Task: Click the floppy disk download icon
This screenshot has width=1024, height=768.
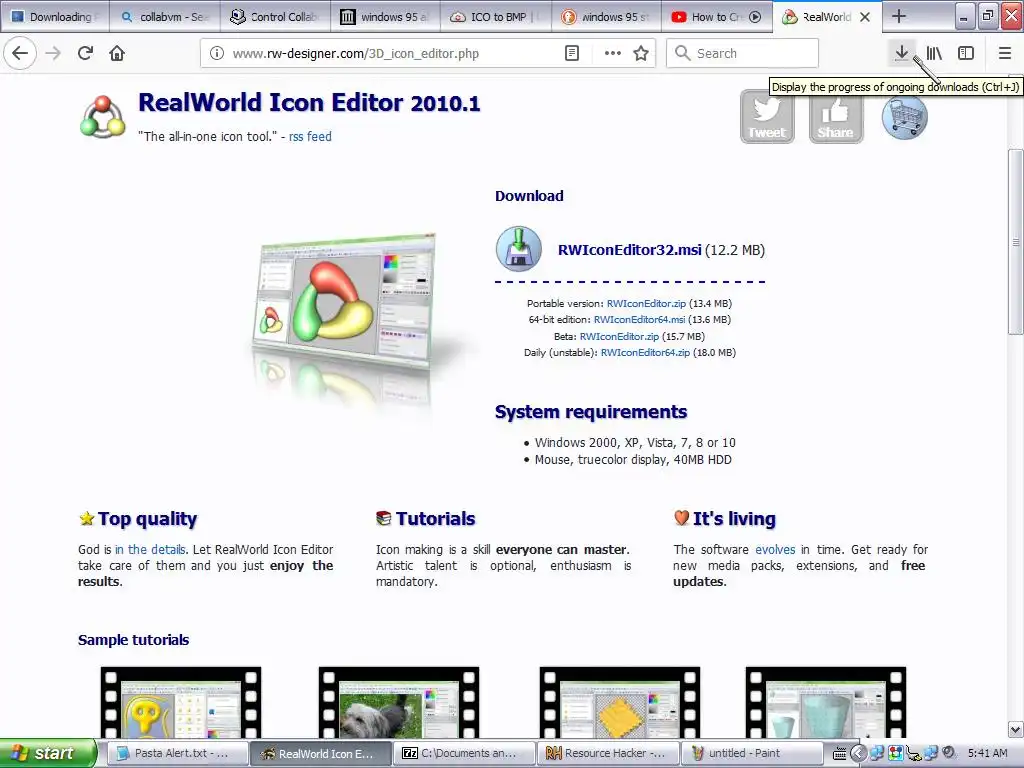Action: [519, 249]
